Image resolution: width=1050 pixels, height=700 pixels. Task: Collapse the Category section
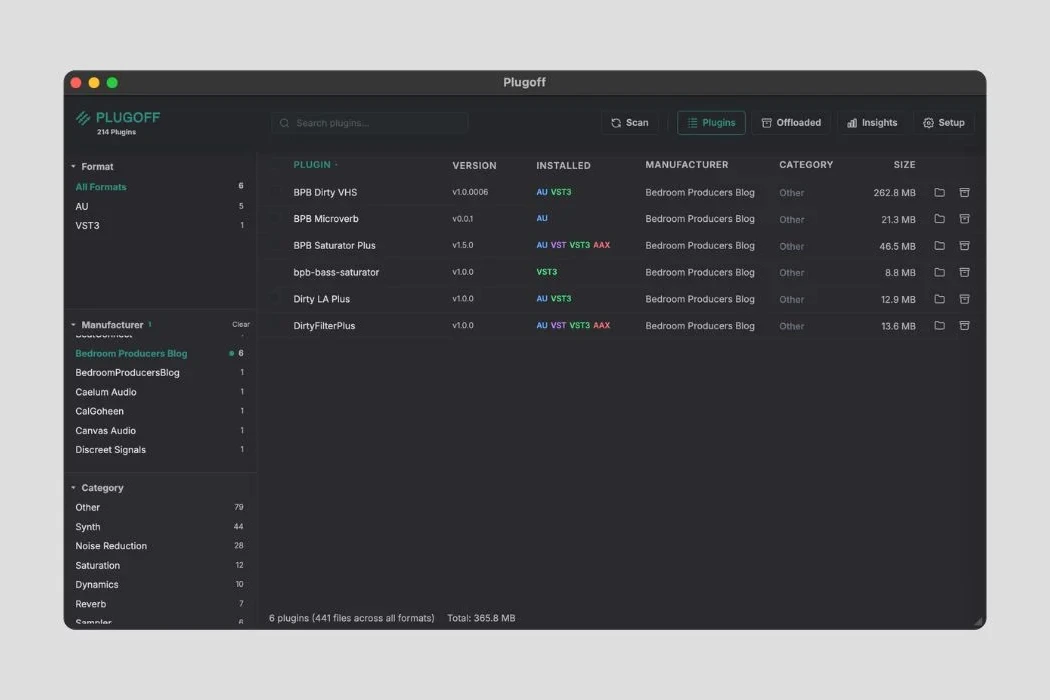[73, 488]
